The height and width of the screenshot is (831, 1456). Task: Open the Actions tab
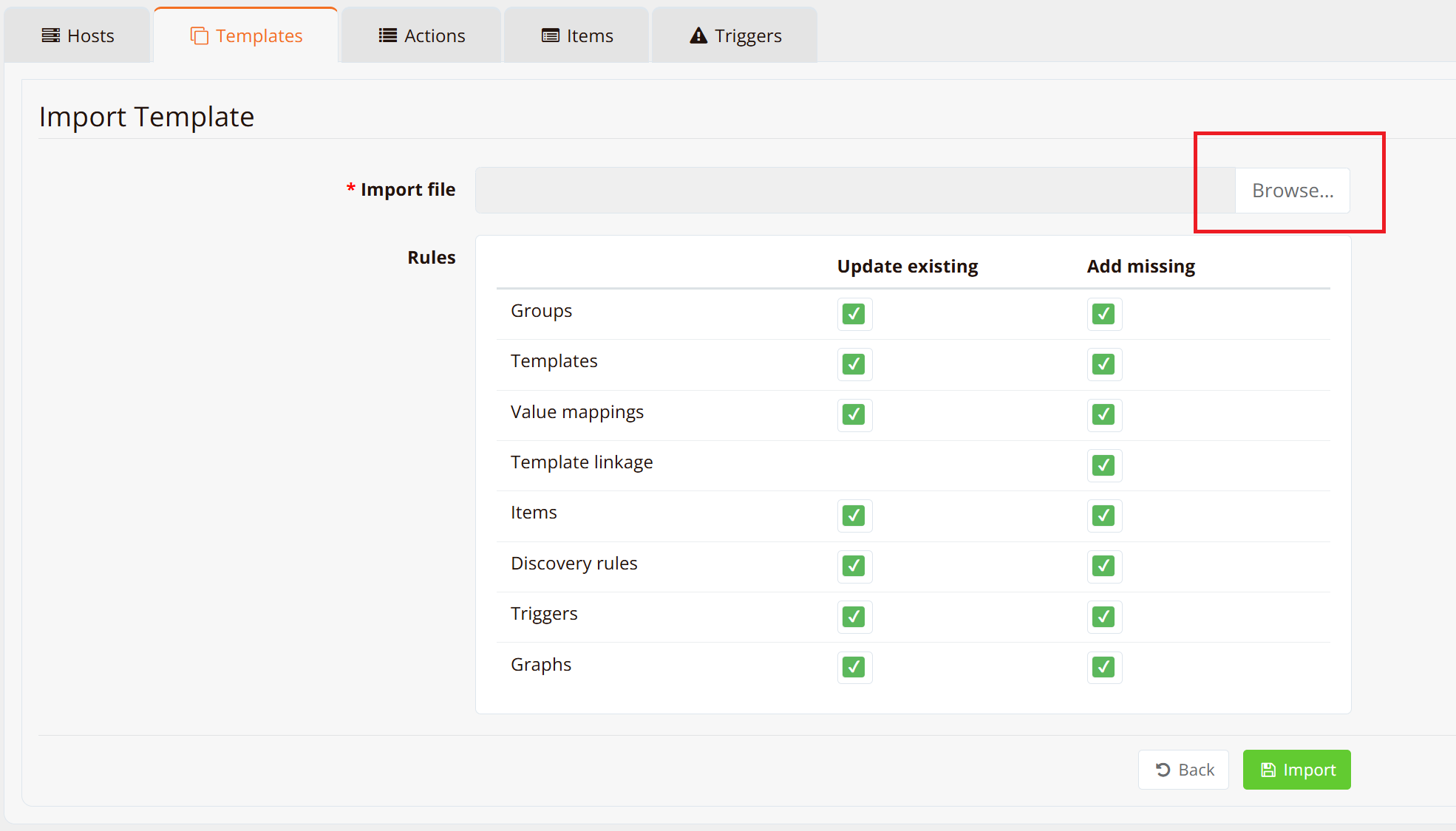421,35
